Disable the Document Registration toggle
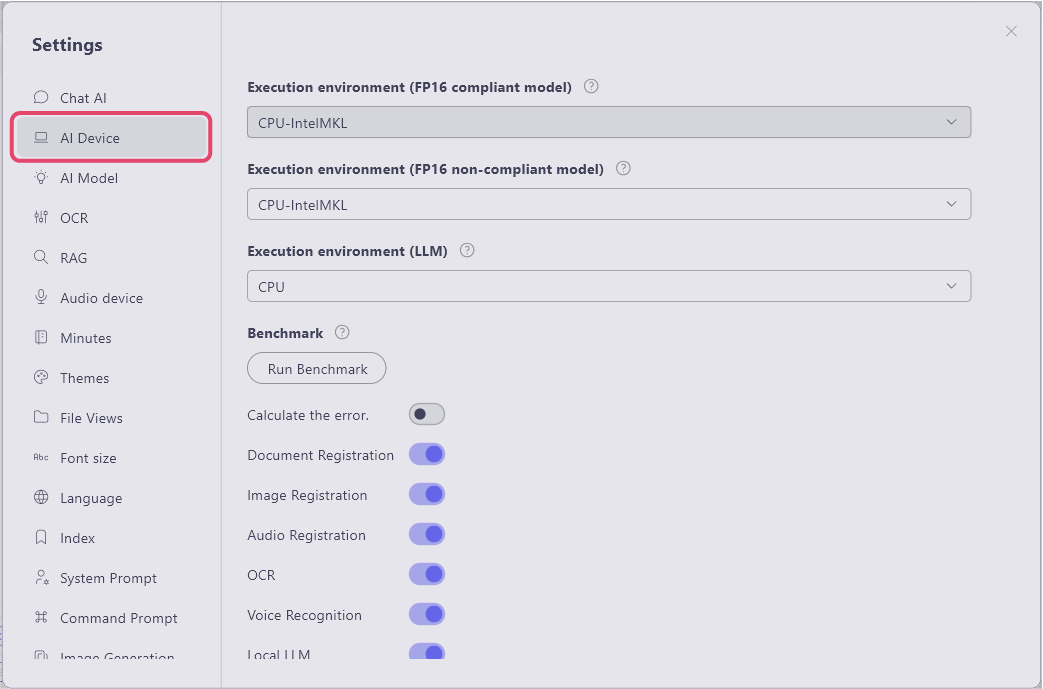 [427, 455]
